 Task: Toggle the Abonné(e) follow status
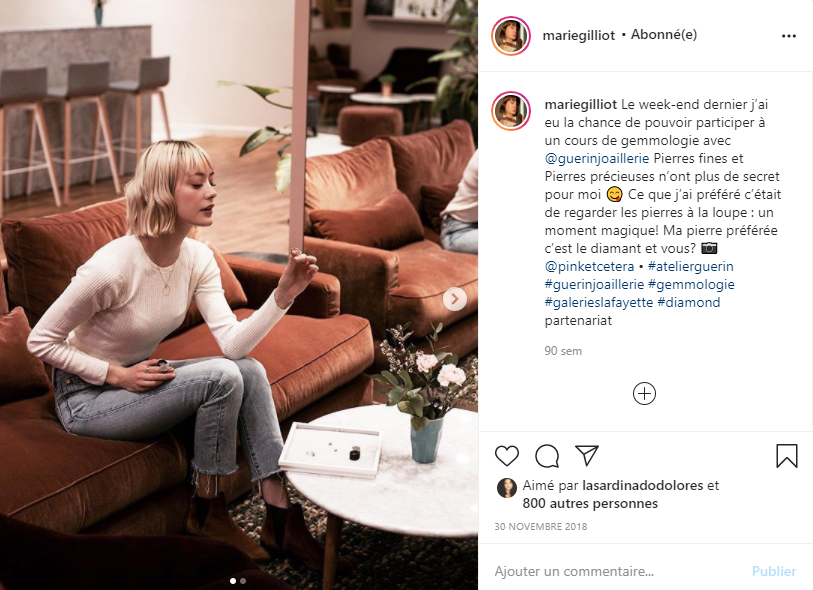(x=664, y=35)
